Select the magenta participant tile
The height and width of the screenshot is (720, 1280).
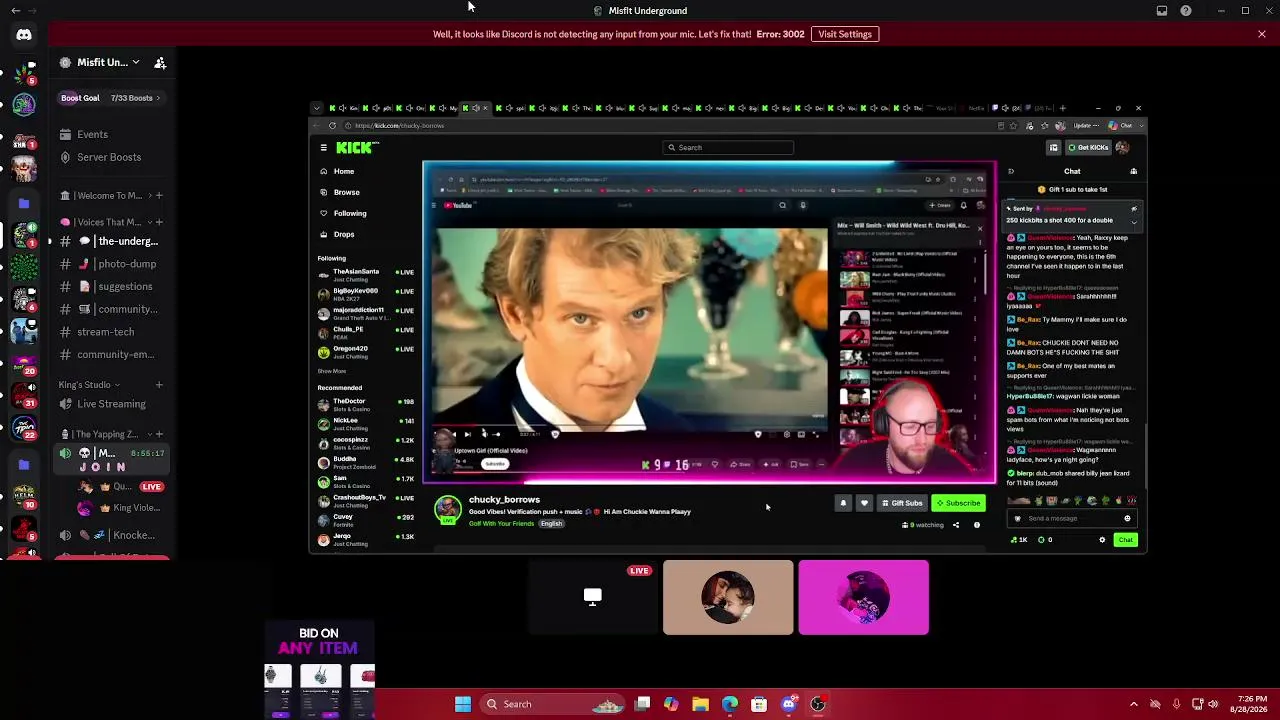[864, 597]
